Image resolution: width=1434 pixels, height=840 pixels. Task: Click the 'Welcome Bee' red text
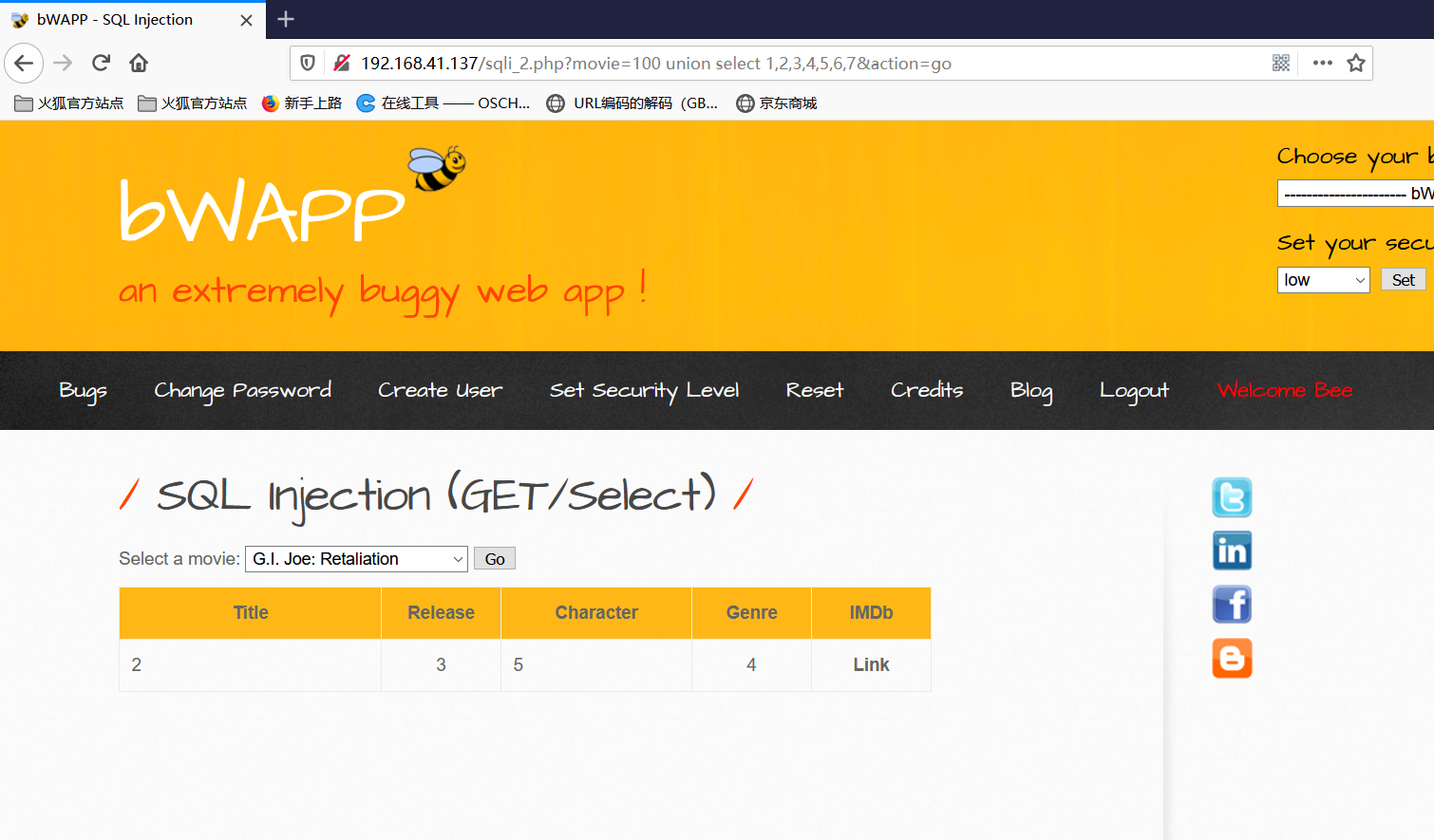pos(1285,390)
